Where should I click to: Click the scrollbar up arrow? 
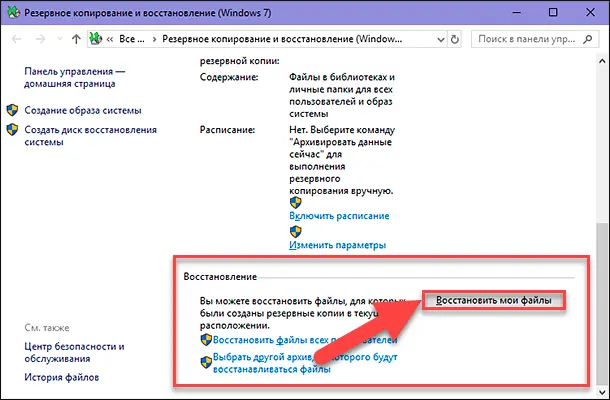pyautogui.click(x=602, y=61)
